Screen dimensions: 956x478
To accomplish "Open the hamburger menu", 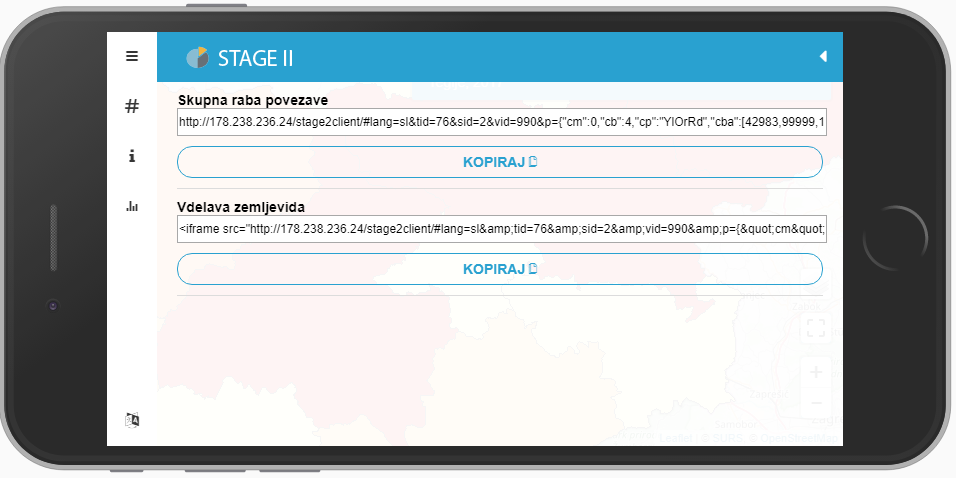I will 132,56.
